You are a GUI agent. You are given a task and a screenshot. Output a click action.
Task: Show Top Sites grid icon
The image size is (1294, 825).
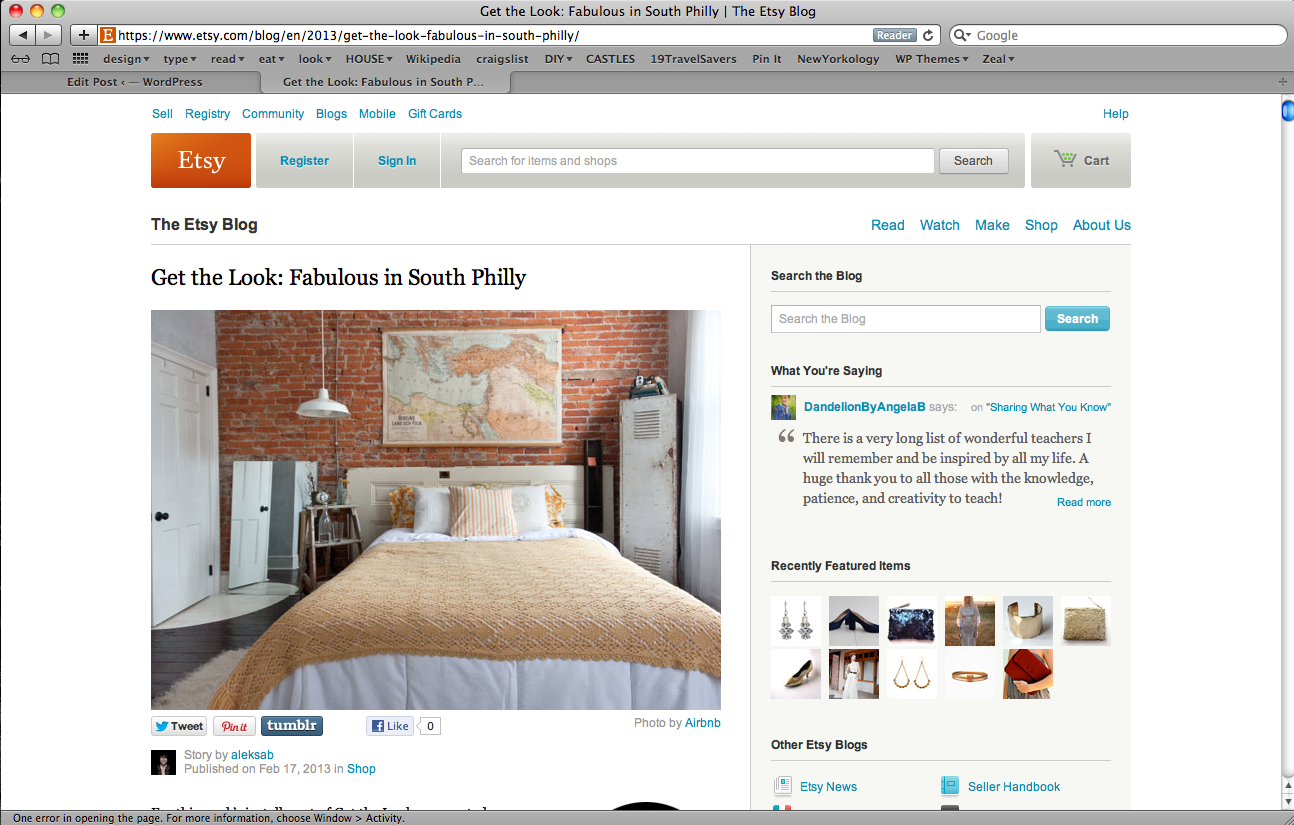point(81,59)
